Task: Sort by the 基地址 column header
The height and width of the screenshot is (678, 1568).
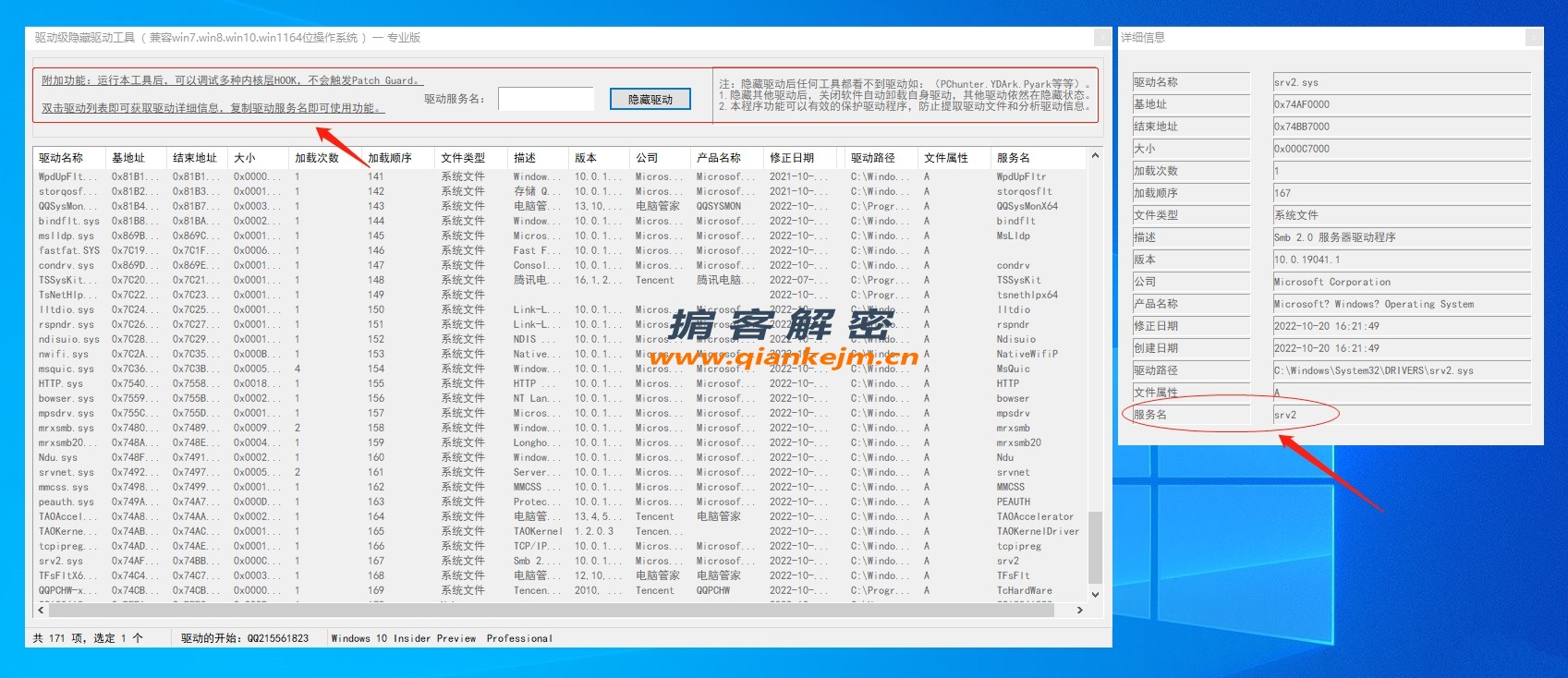Action: [136, 158]
